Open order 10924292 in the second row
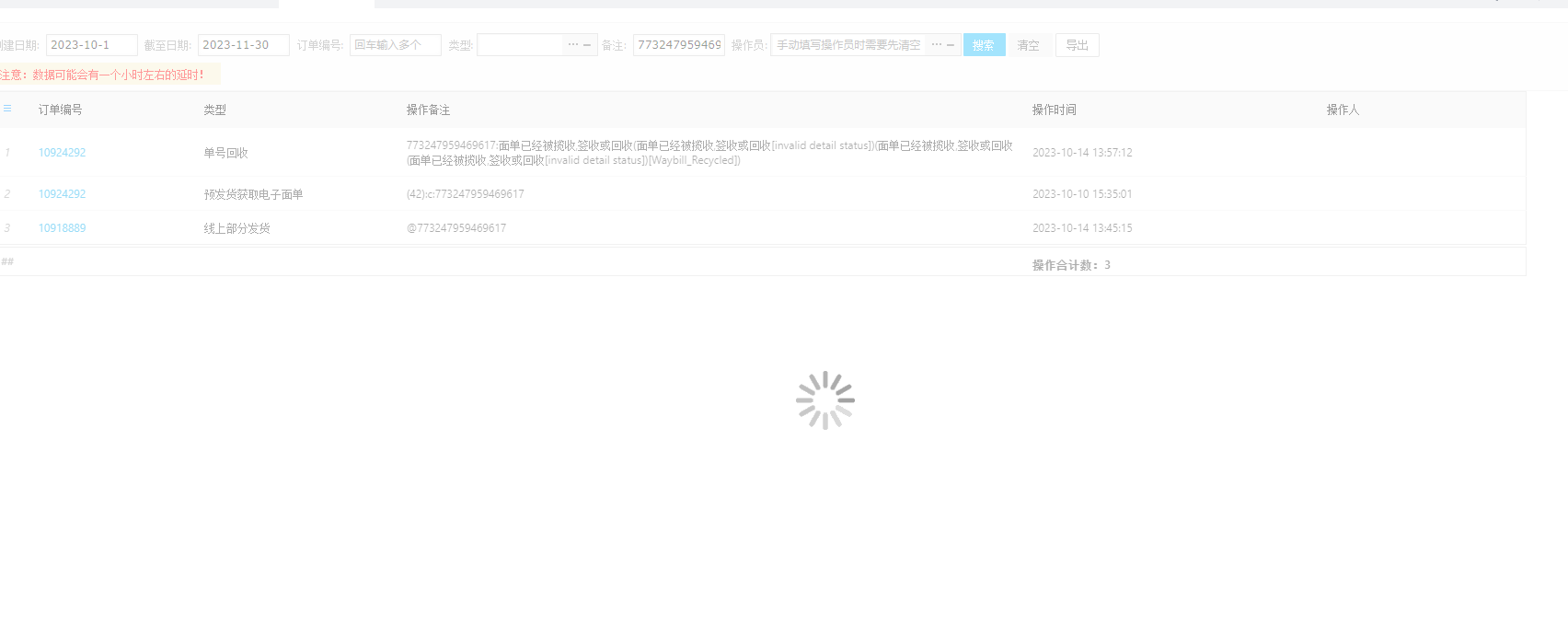The width and height of the screenshot is (1568, 625). coord(62,194)
